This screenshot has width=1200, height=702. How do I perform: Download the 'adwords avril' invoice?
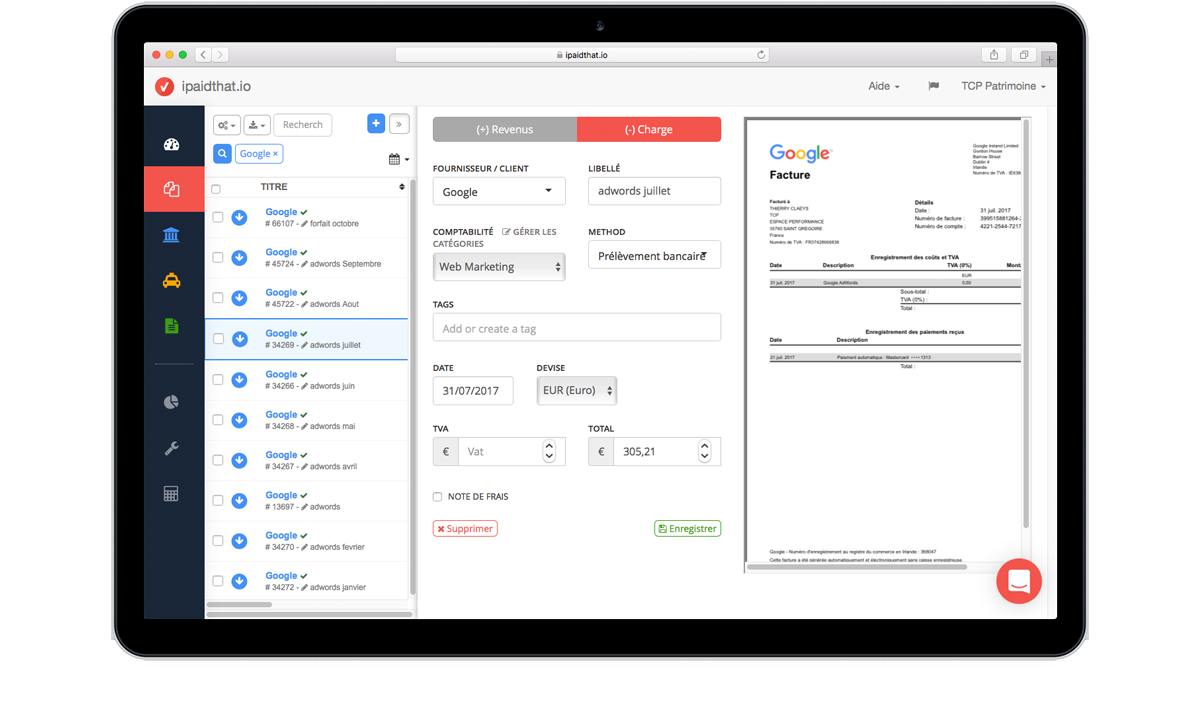pyautogui.click(x=239, y=460)
